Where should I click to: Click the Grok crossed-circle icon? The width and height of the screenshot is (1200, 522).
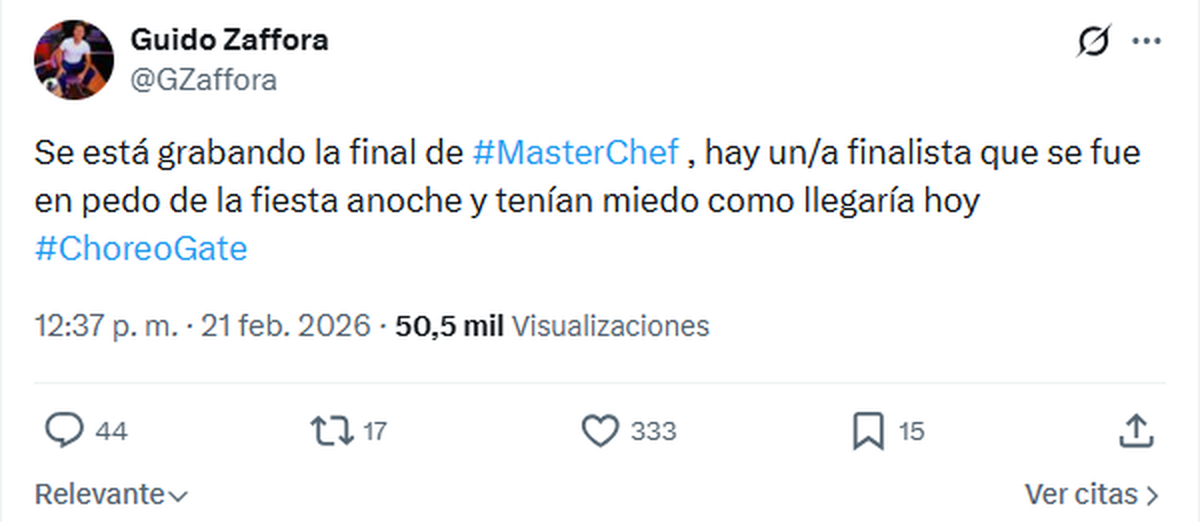(x=1093, y=43)
